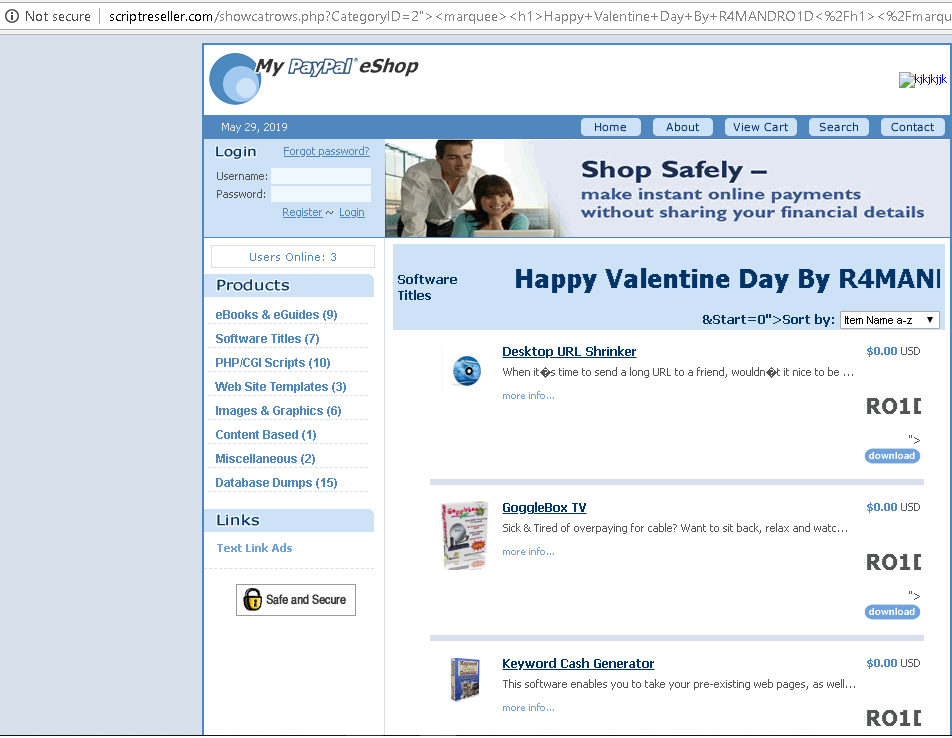Image resolution: width=952 pixels, height=738 pixels.
Task: Open the About nav tab
Action: (x=682, y=127)
